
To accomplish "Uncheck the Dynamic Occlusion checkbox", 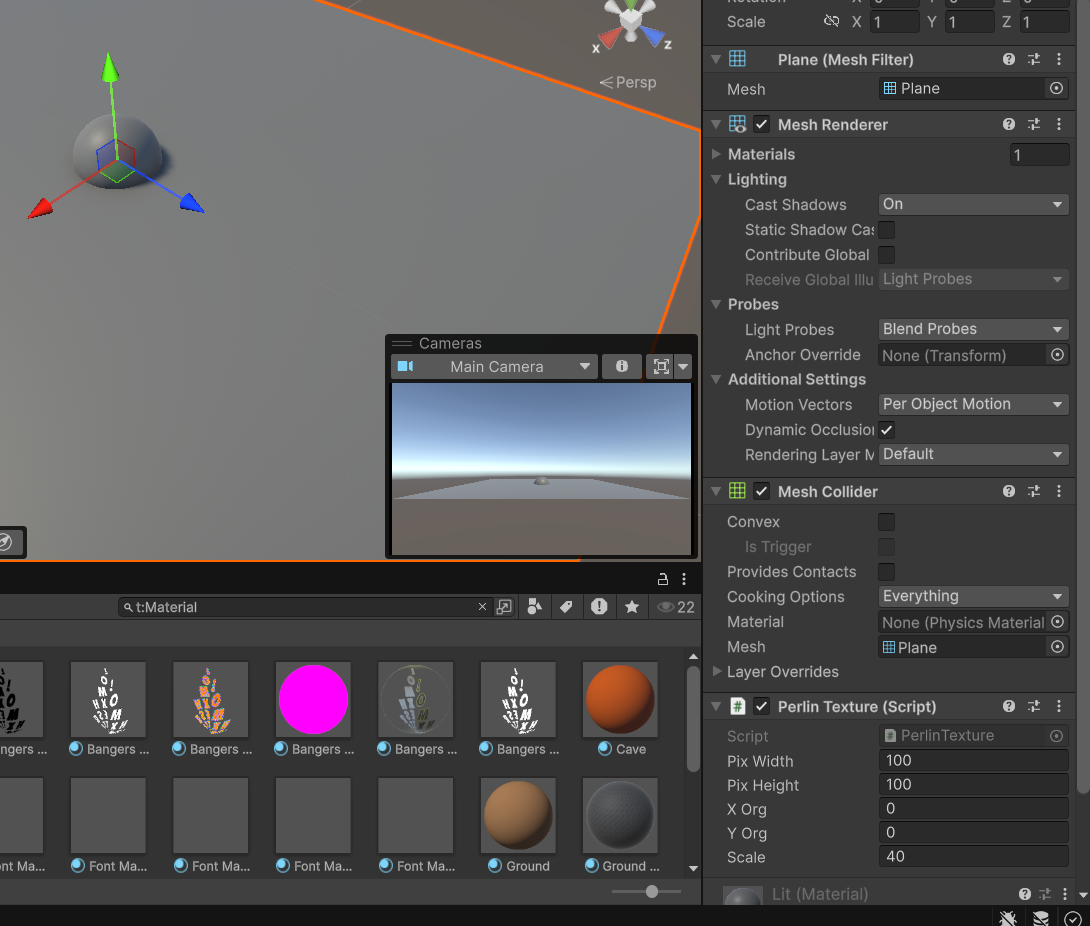I will (x=886, y=430).
